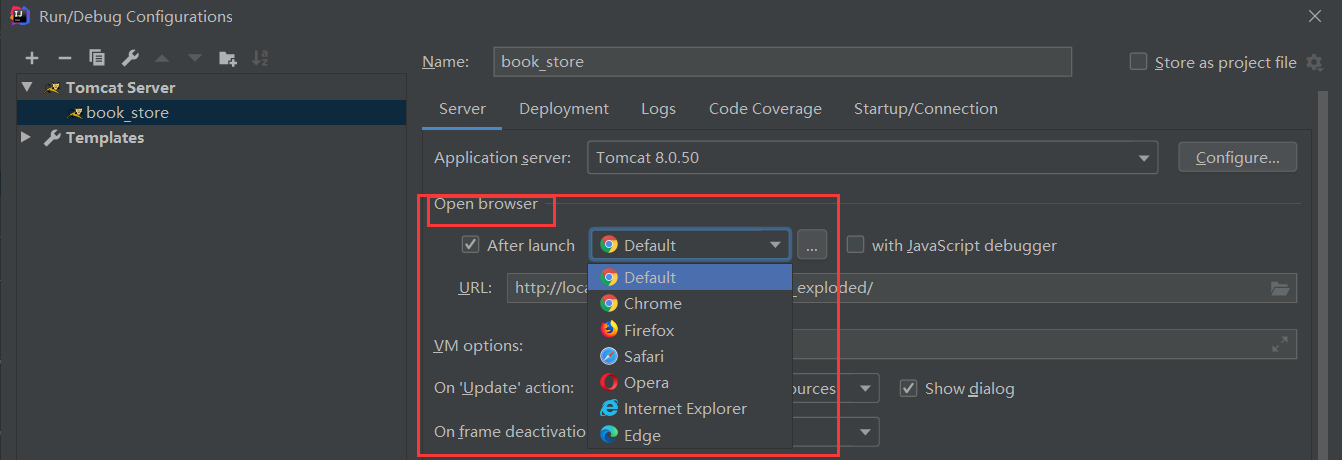Expand the VM options field editor
This screenshot has height=460, width=1342.
coord(1279,344)
